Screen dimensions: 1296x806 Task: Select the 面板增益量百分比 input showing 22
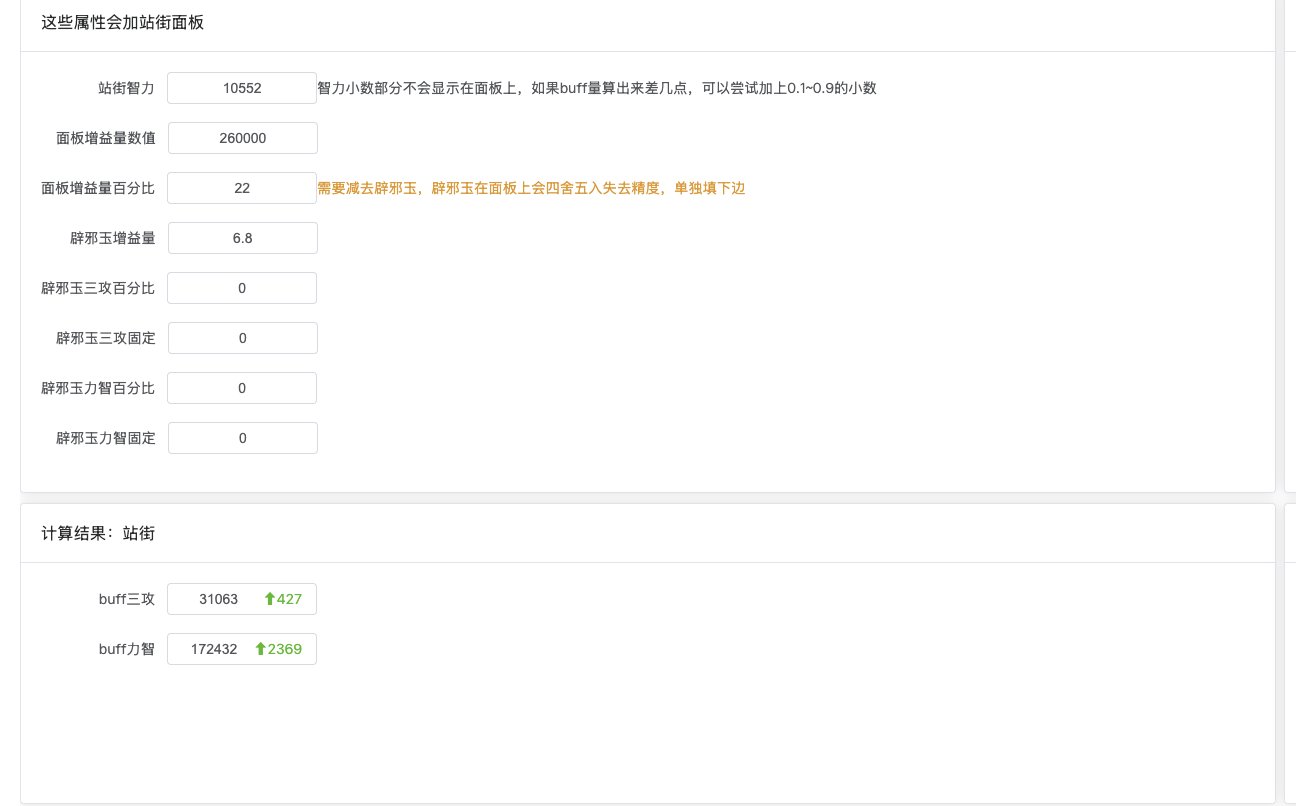coord(242,188)
